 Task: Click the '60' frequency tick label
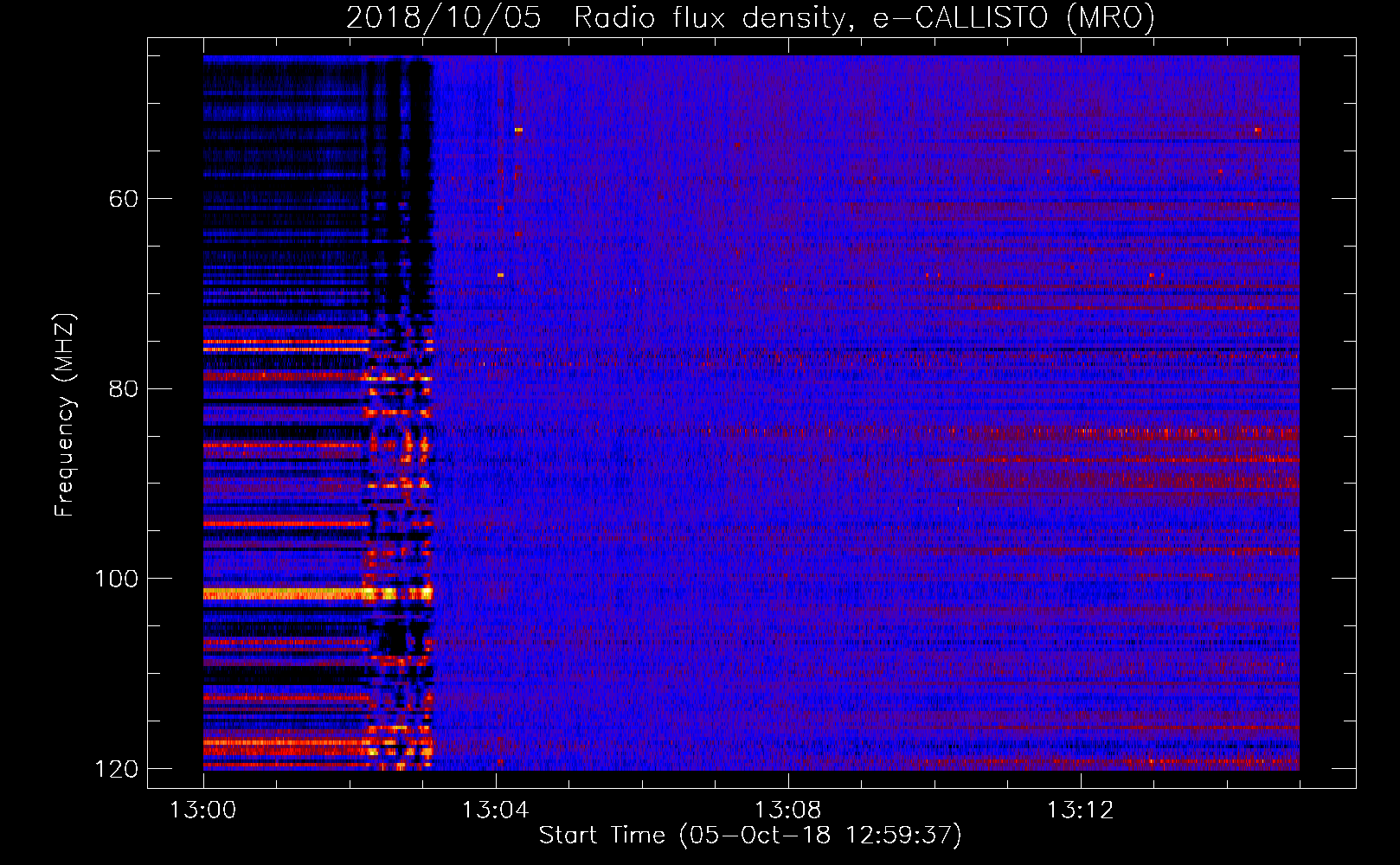tap(124, 199)
